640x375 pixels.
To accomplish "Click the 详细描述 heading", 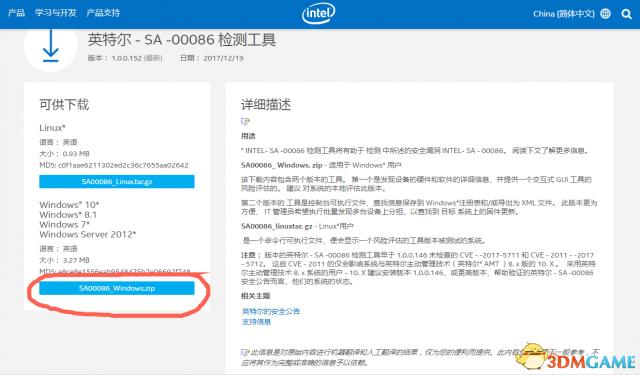I will tap(266, 104).
